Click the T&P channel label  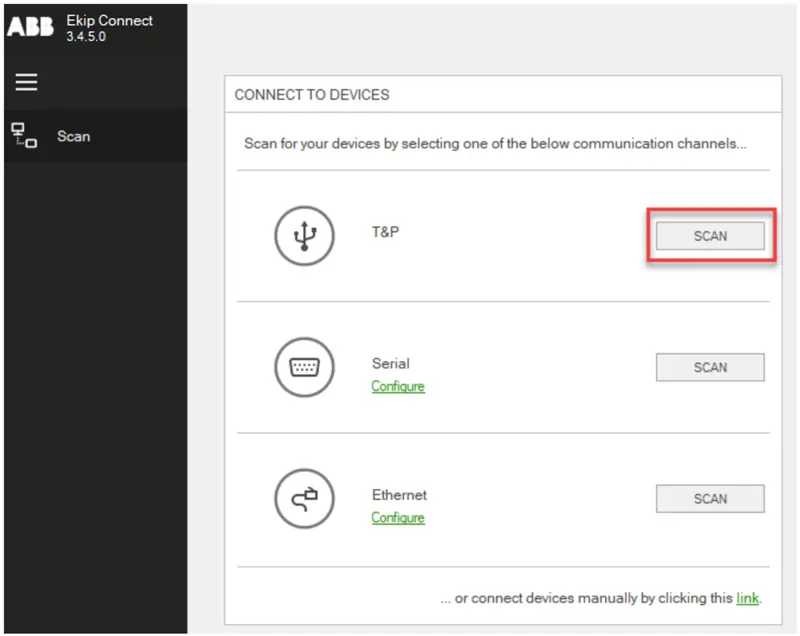(385, 231)
